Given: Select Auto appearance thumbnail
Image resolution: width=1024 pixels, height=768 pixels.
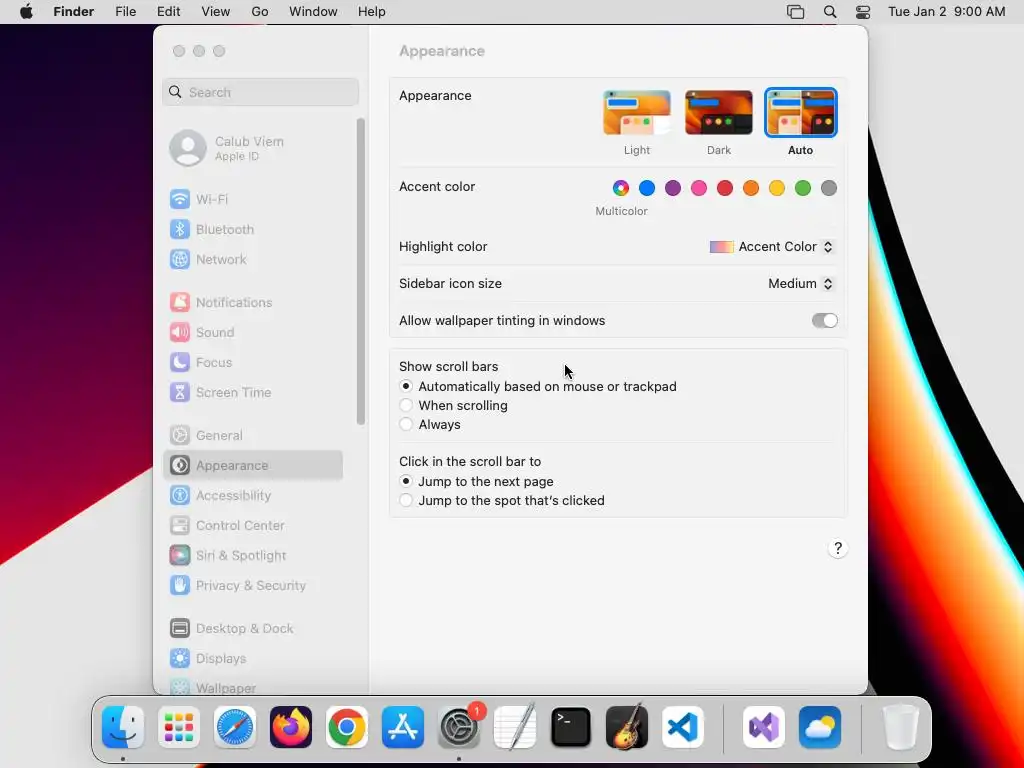Looking at the screenshot, I should [x=801, y=113].
